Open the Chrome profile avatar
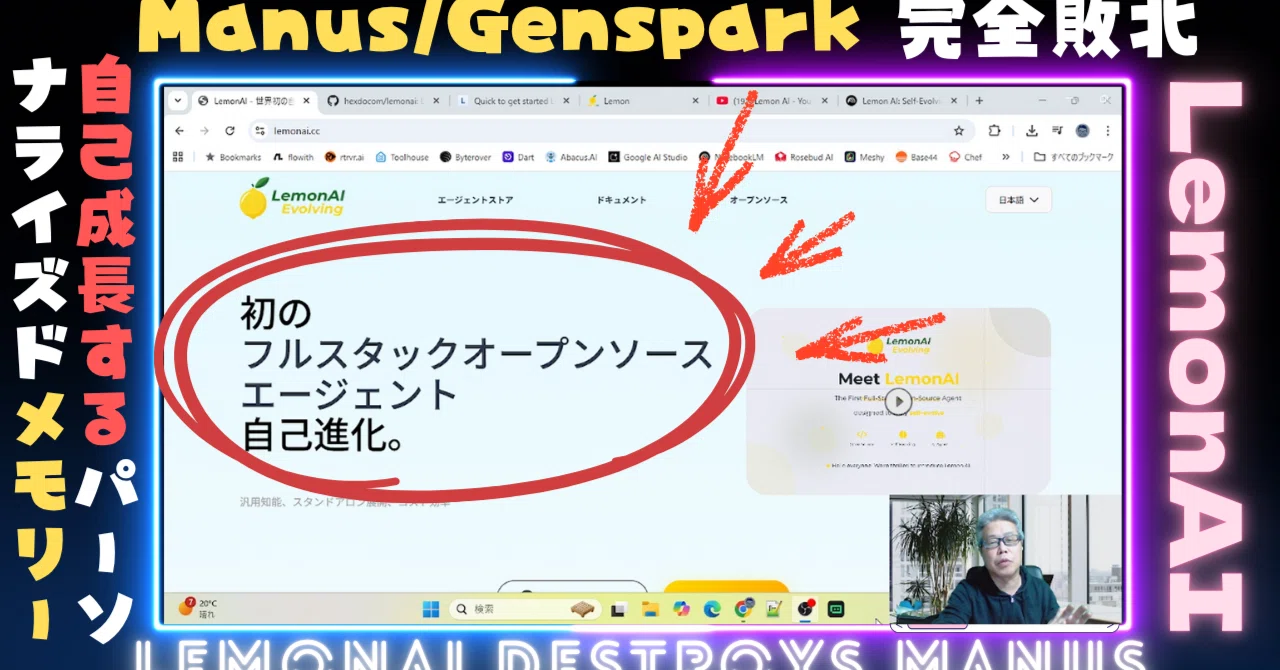 pos(1083,131)
